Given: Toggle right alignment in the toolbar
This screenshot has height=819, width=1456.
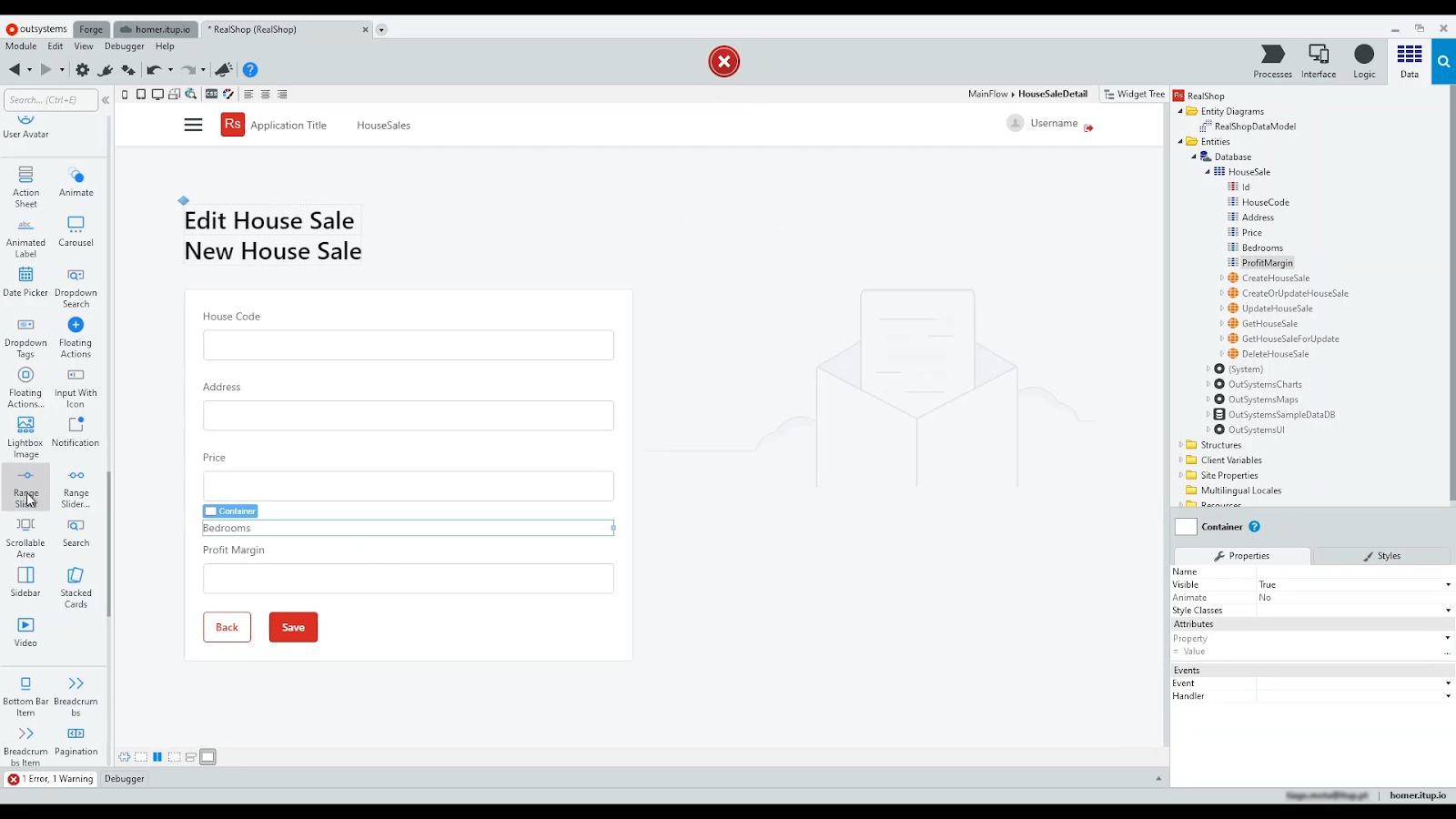Looking at the screenshot, I should pos(281,95).
